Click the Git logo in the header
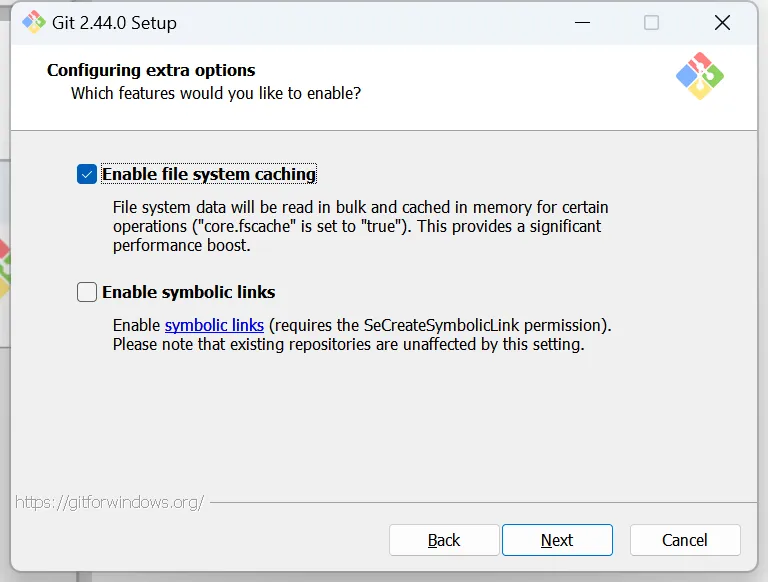Screen dimensions: 768x582 point(699,75)
